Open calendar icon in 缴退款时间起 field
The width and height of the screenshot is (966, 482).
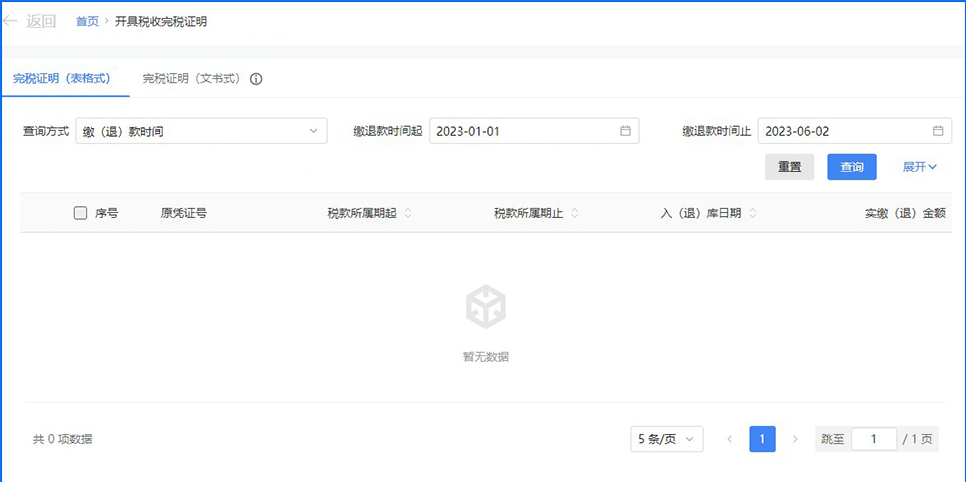click(x=625, y=131)
